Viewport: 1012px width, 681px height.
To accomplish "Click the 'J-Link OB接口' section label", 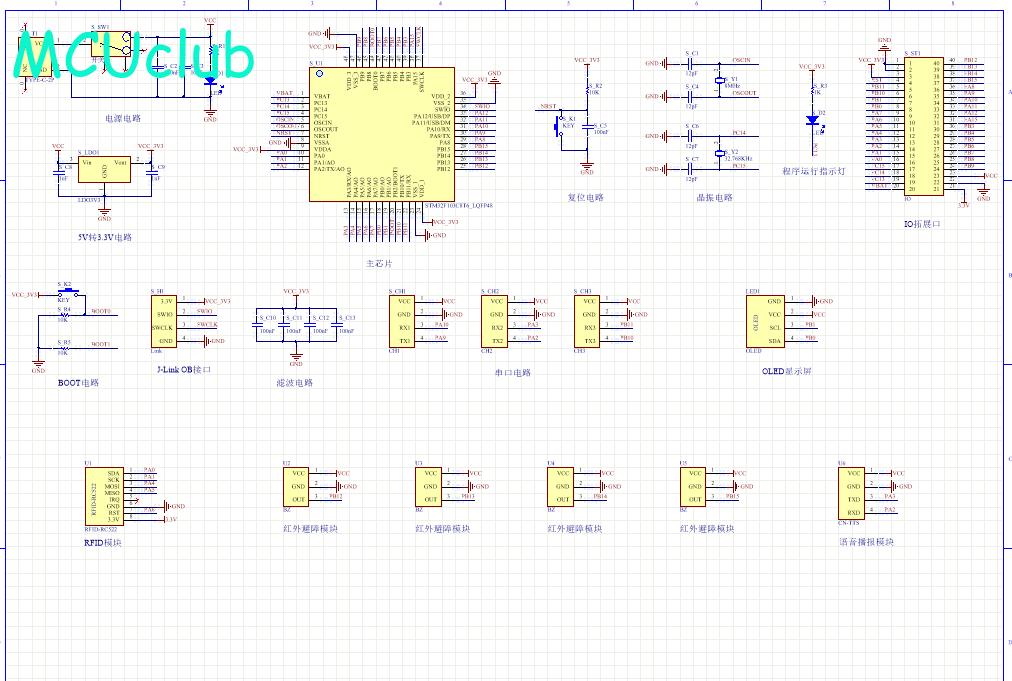I will tap(184, 369).
